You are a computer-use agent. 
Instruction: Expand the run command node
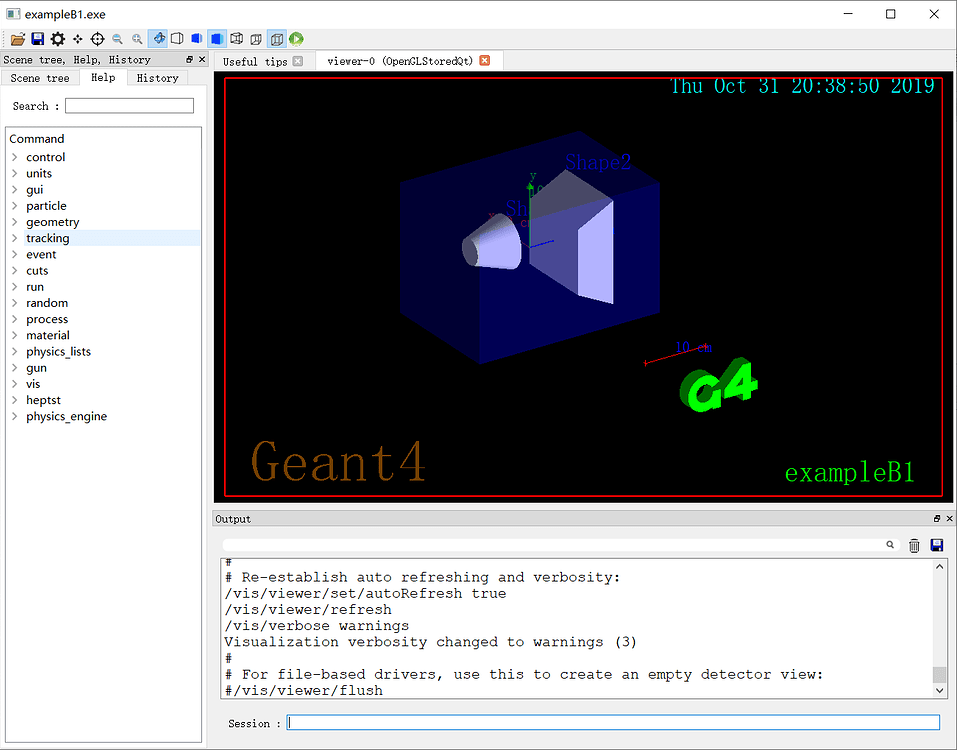pos(16,286)
